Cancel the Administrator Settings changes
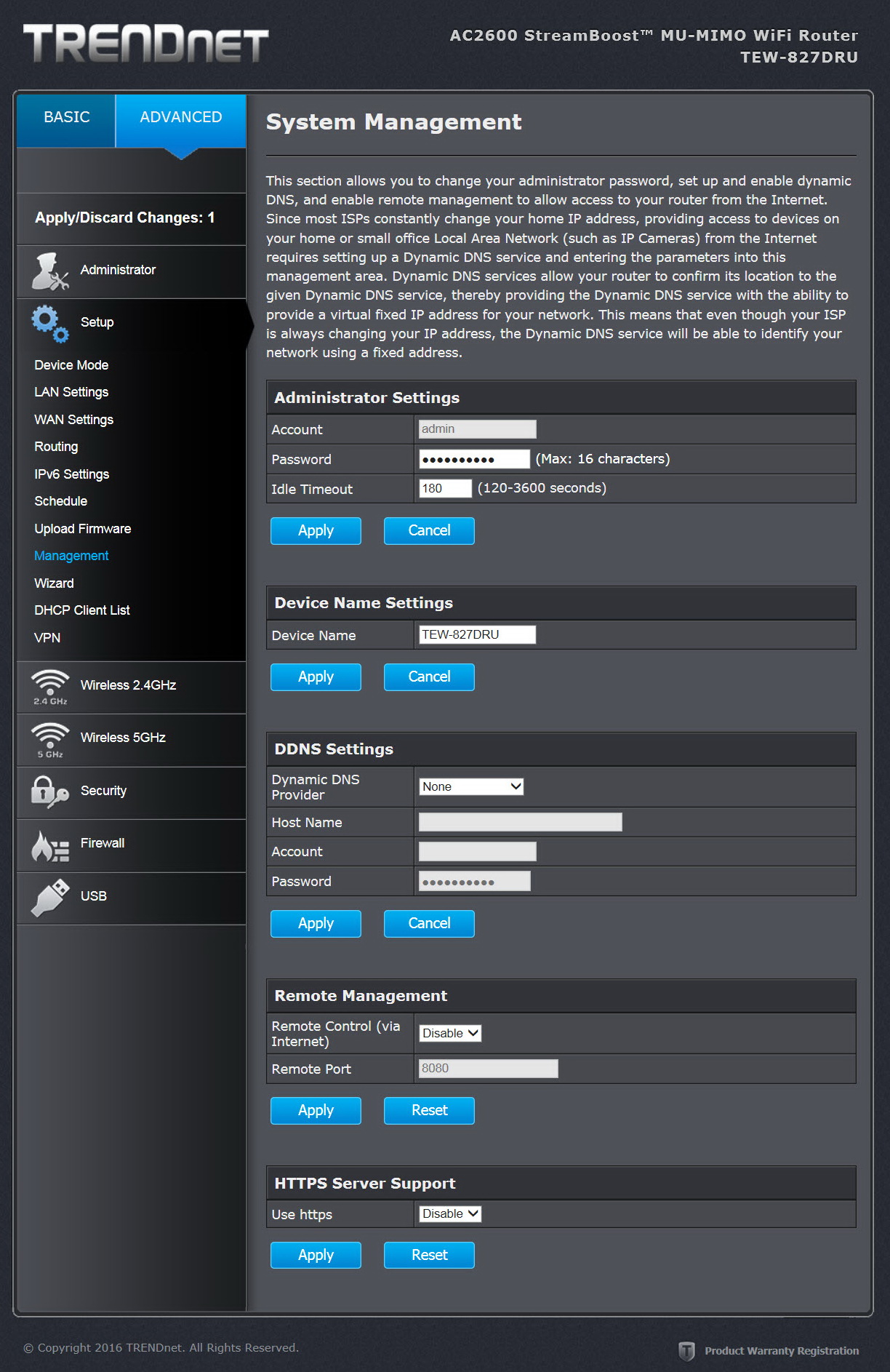Image resolution: width=890 pixels, height=1372 pixels. click(429, 531)
